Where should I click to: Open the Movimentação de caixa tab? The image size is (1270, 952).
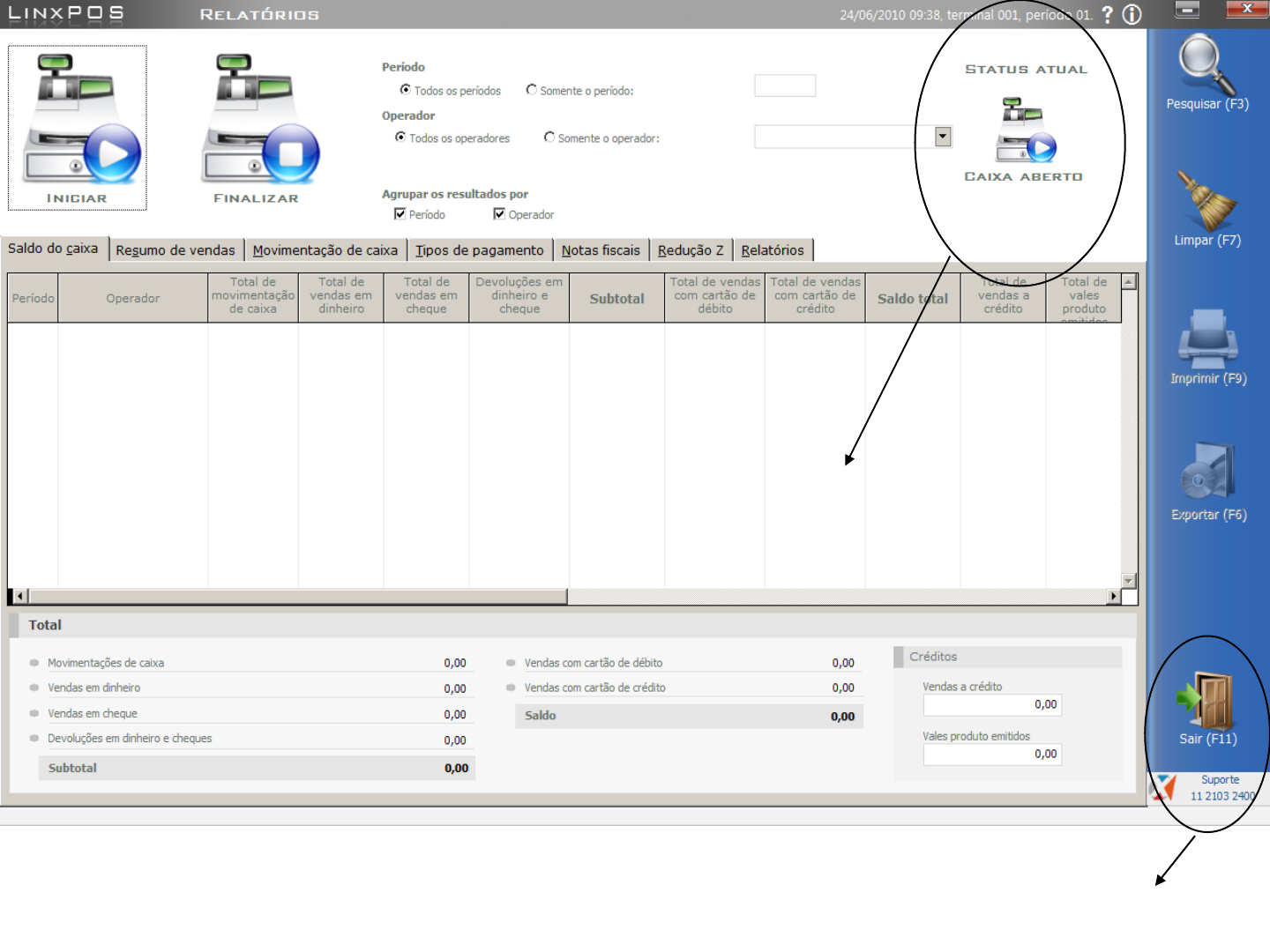[325, 250]
